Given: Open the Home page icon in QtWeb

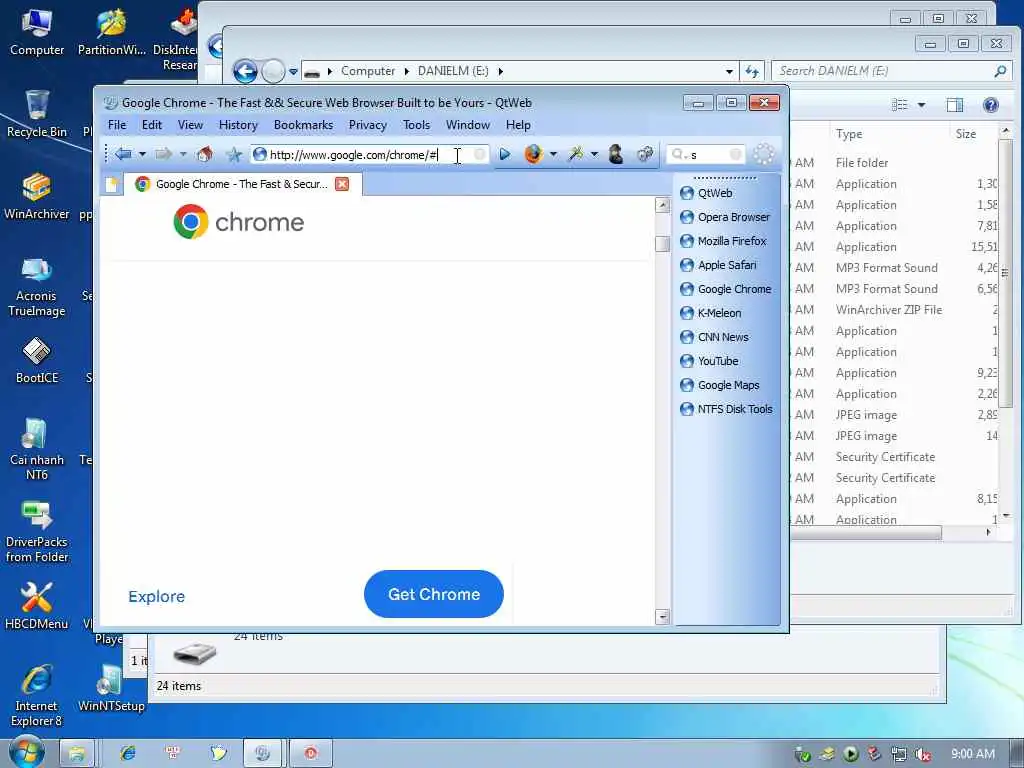Looking at the screenshot, I should click(204, 154).
